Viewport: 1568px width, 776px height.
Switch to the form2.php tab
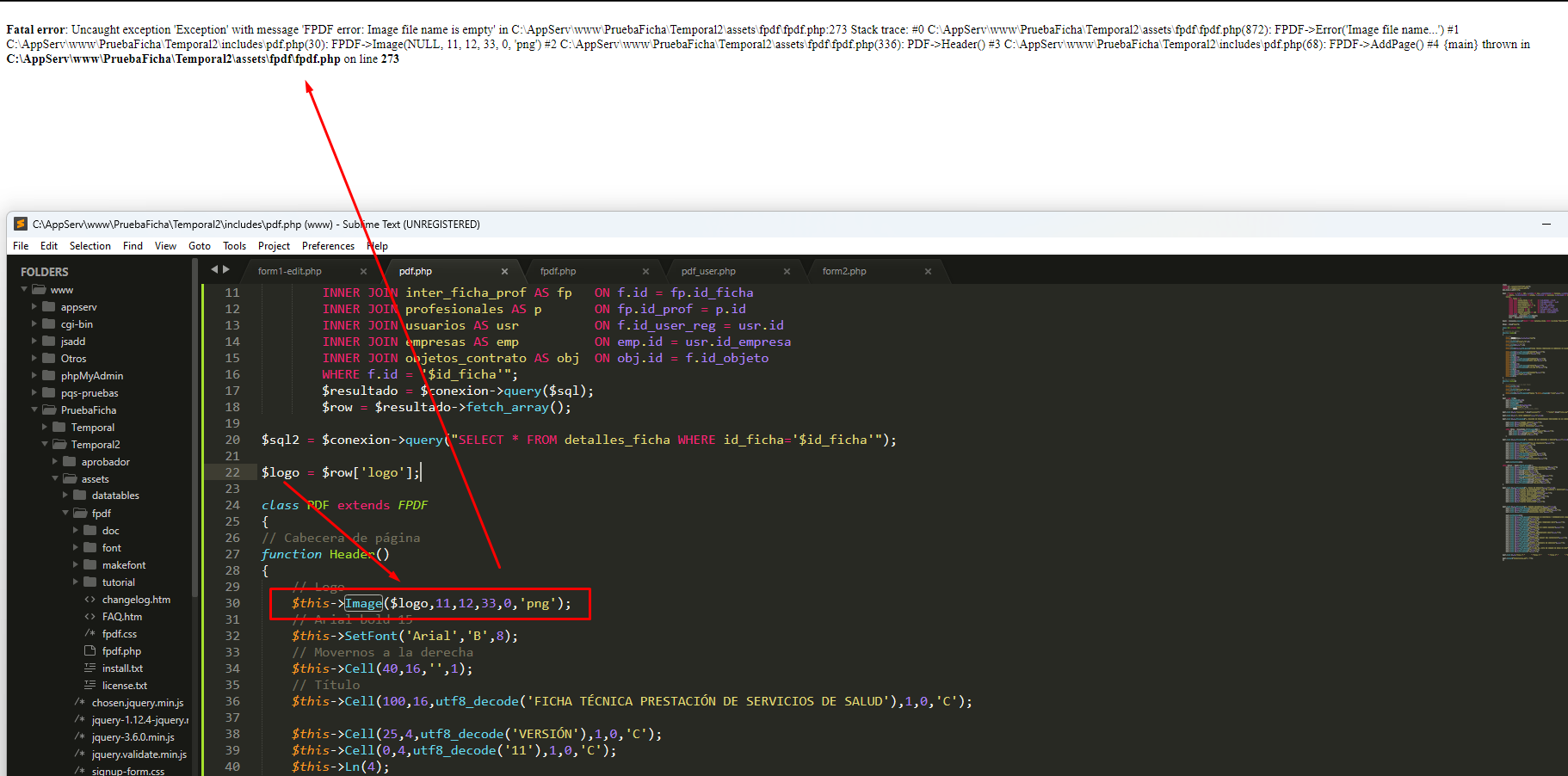[x=844, y=271]
